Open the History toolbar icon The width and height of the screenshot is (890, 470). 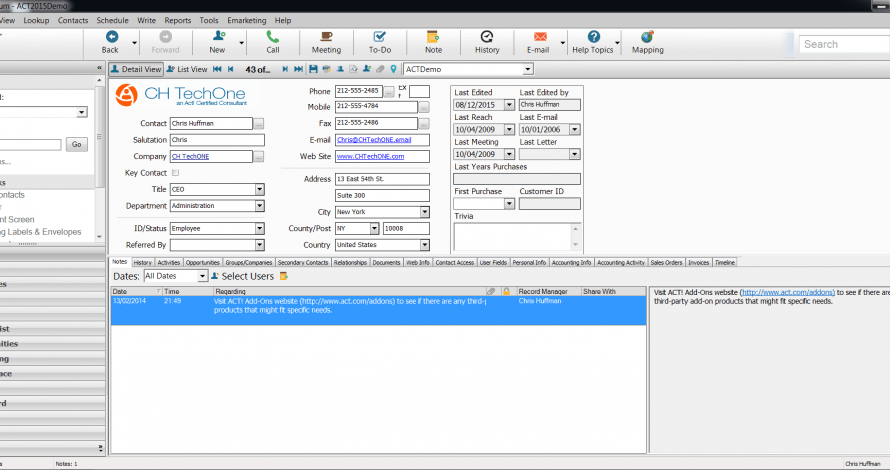[x=487, y=37]
